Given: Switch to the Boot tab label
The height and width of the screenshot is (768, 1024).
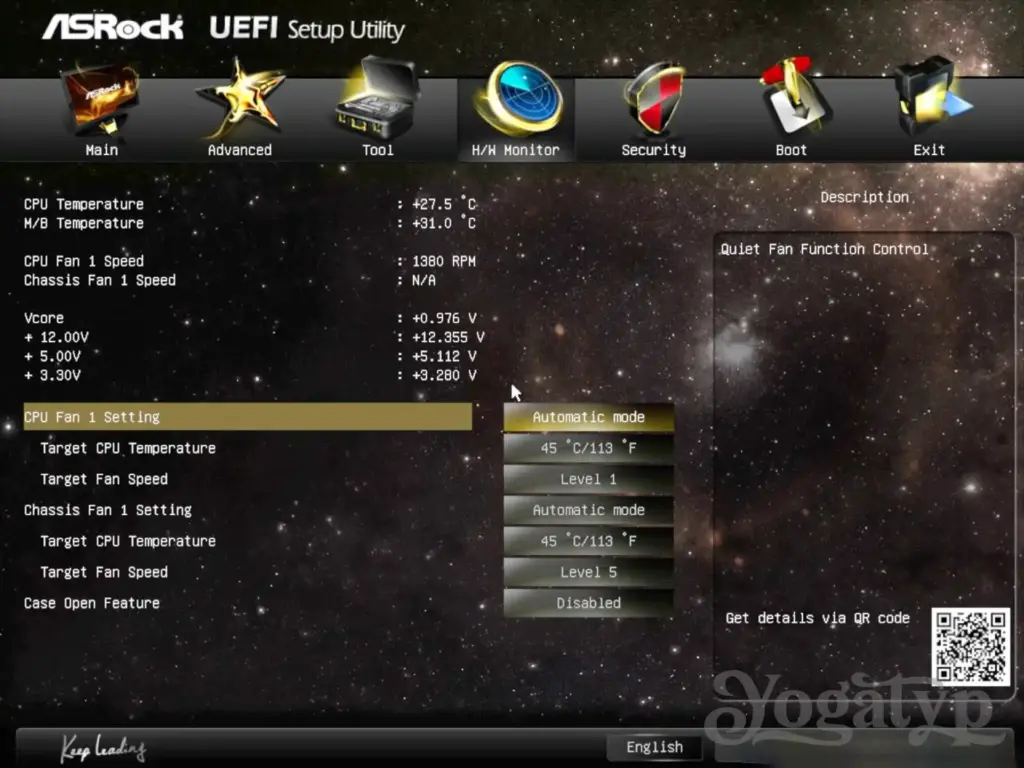Looking at the screenshot, I should coord(792,150).
